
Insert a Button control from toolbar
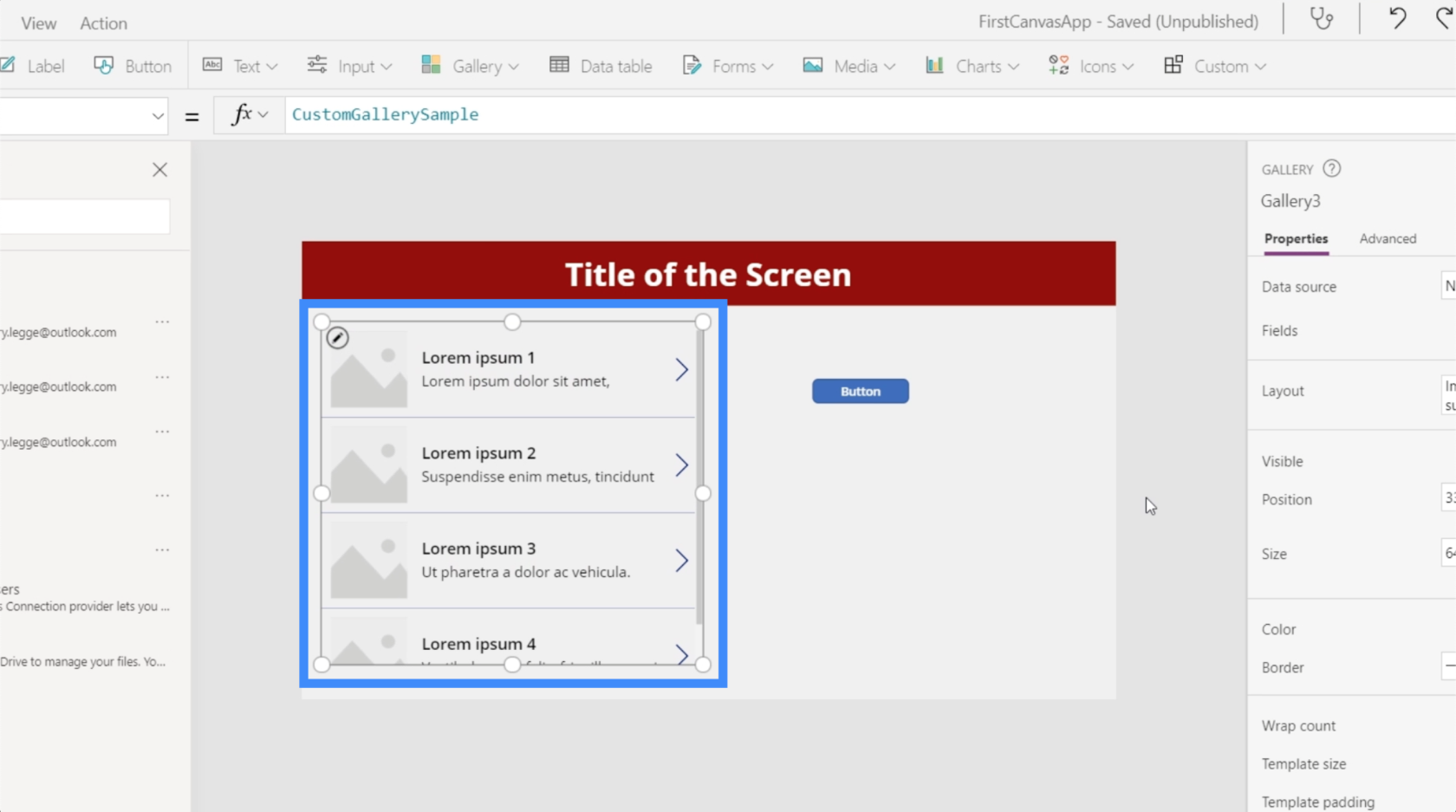point(133,66)
